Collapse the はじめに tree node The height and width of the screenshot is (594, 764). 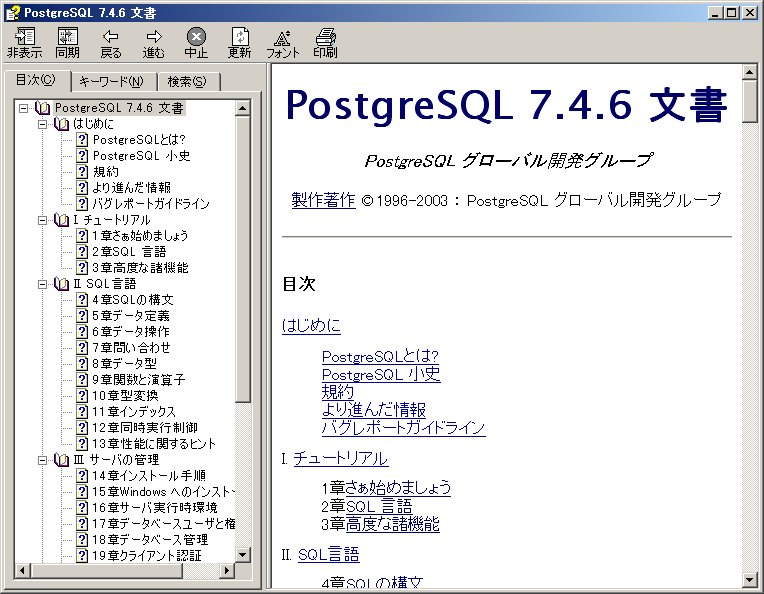coord(43,124)
